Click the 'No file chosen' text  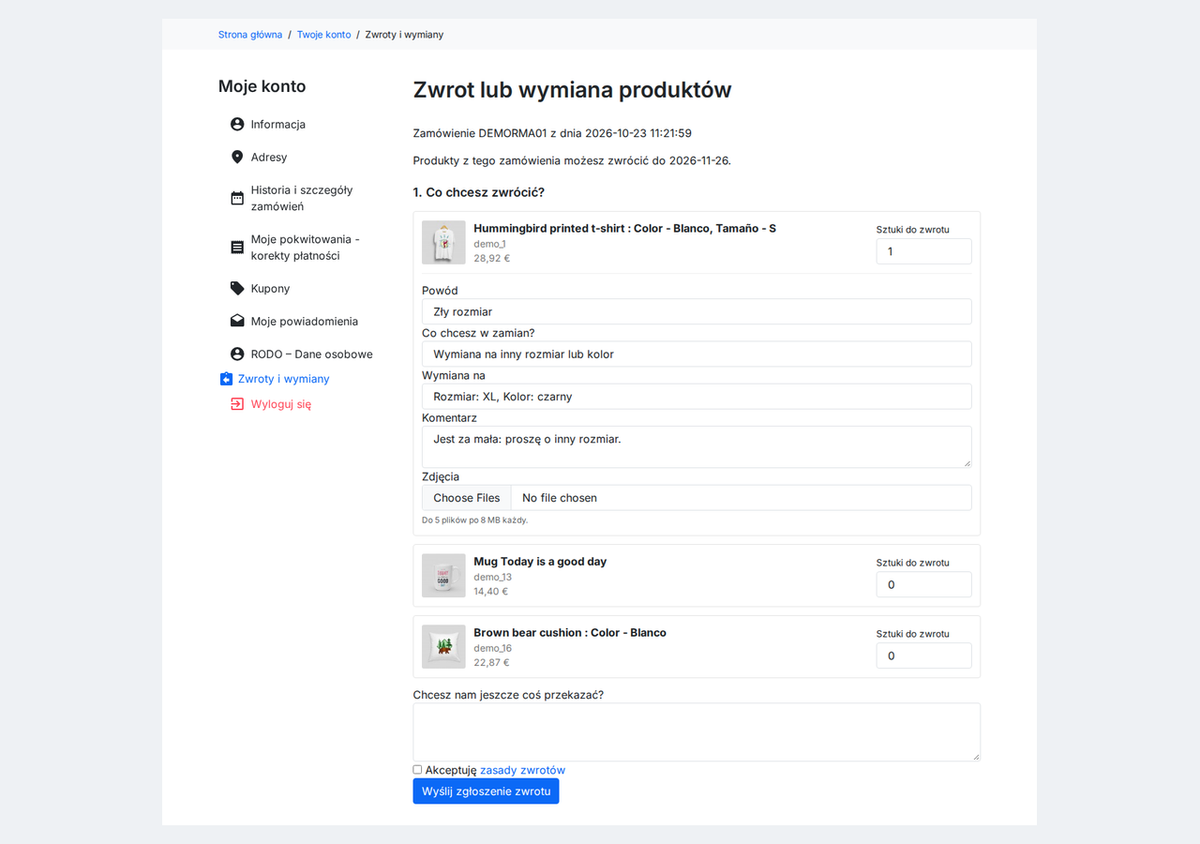pos(560,498)
